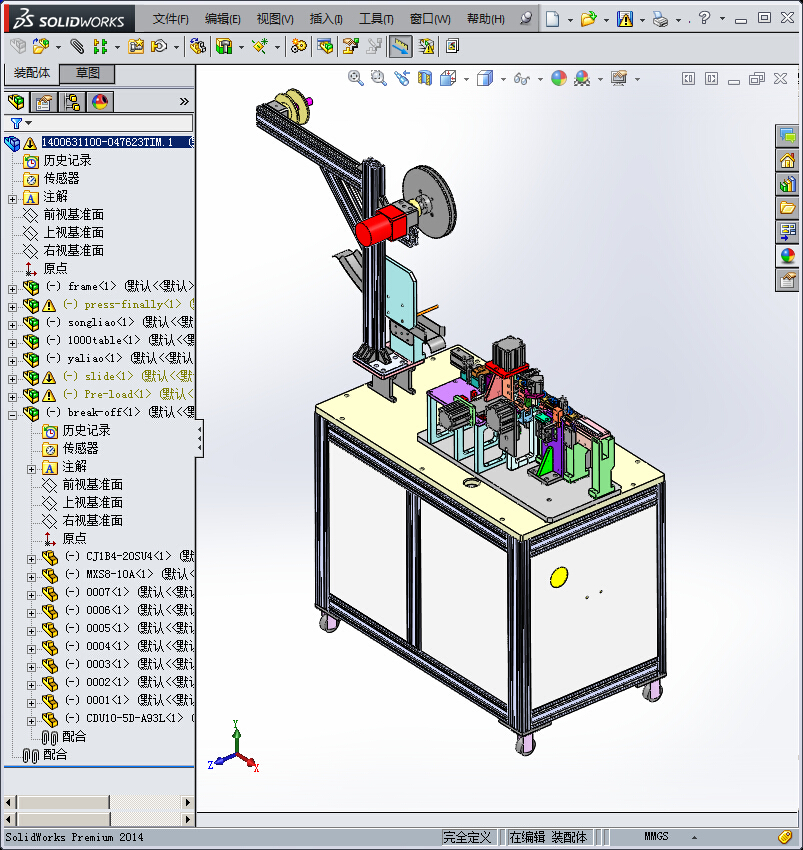The image size is (803, 850).
Task: Click the Print icon
Action: point(660,20)
